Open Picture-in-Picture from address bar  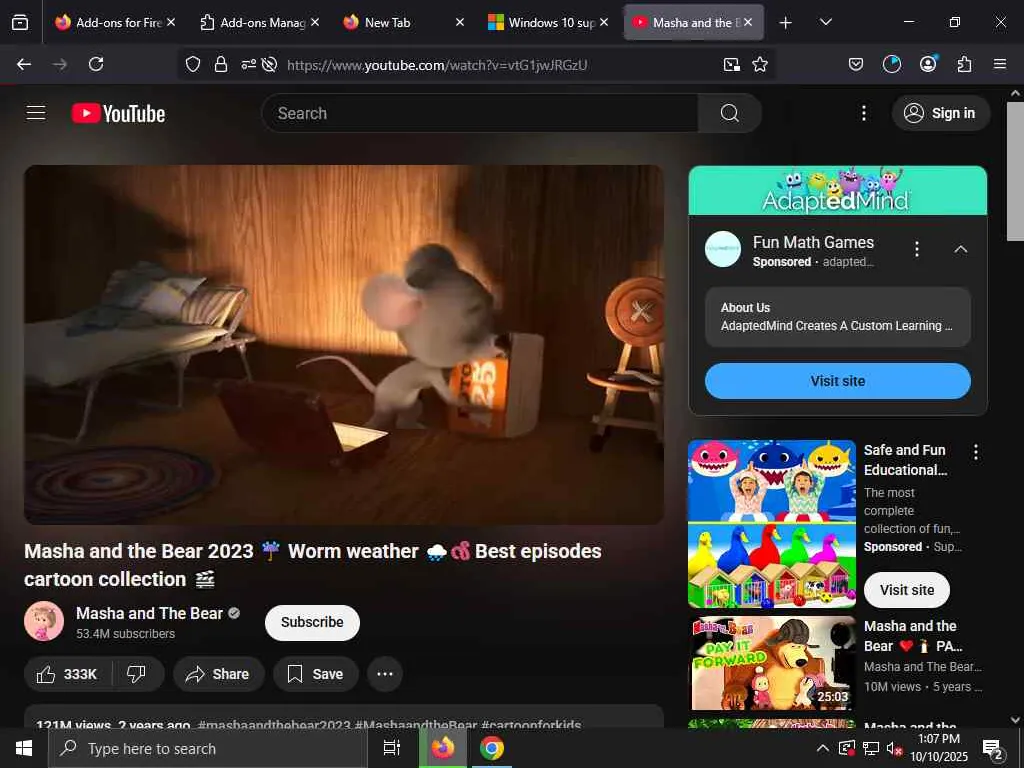pos(731,64)
